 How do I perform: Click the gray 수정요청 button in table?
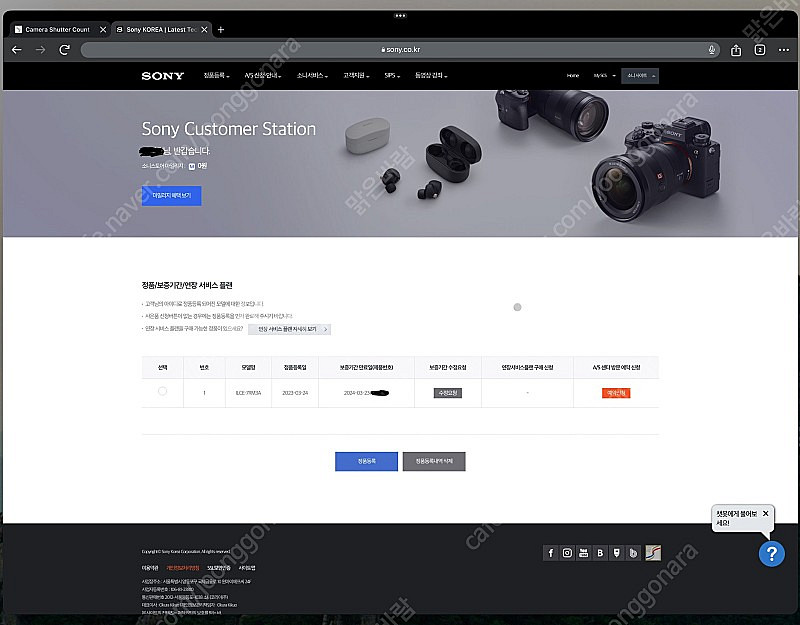click(447, 393)
